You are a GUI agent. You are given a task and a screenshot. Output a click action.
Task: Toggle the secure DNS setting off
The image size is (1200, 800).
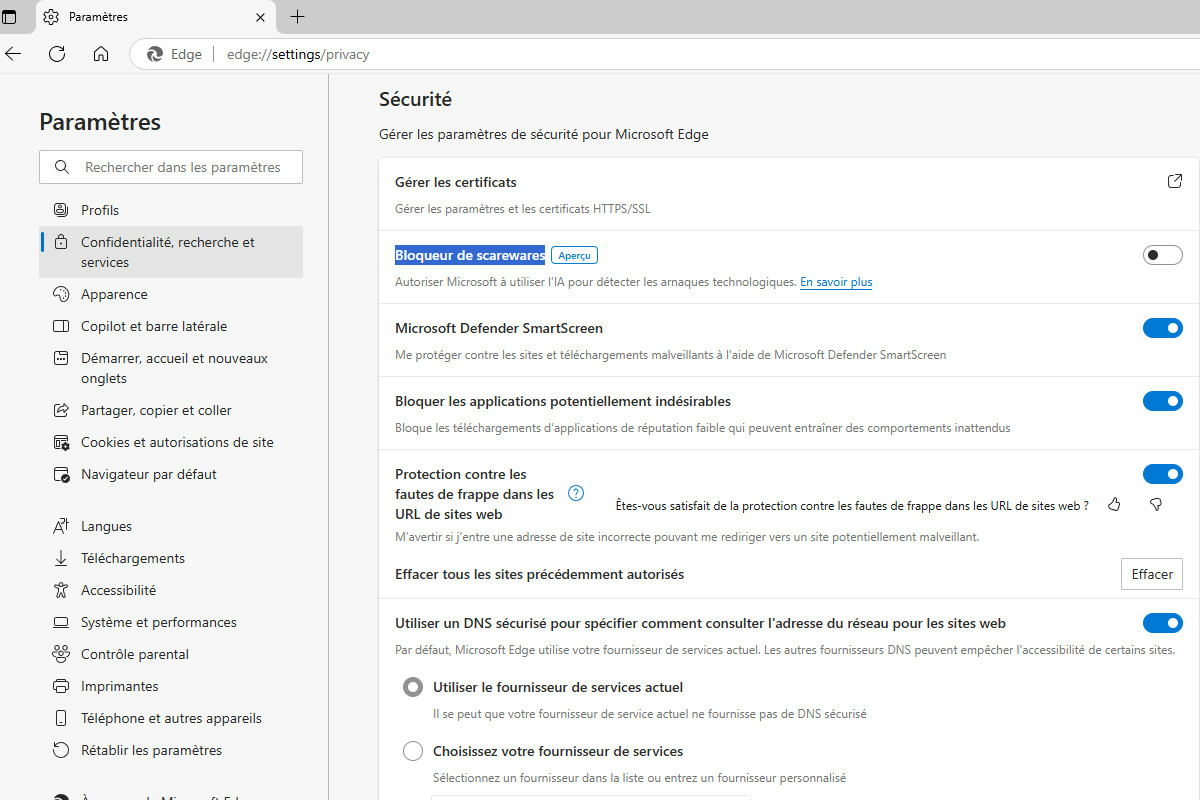(1162, 623)
